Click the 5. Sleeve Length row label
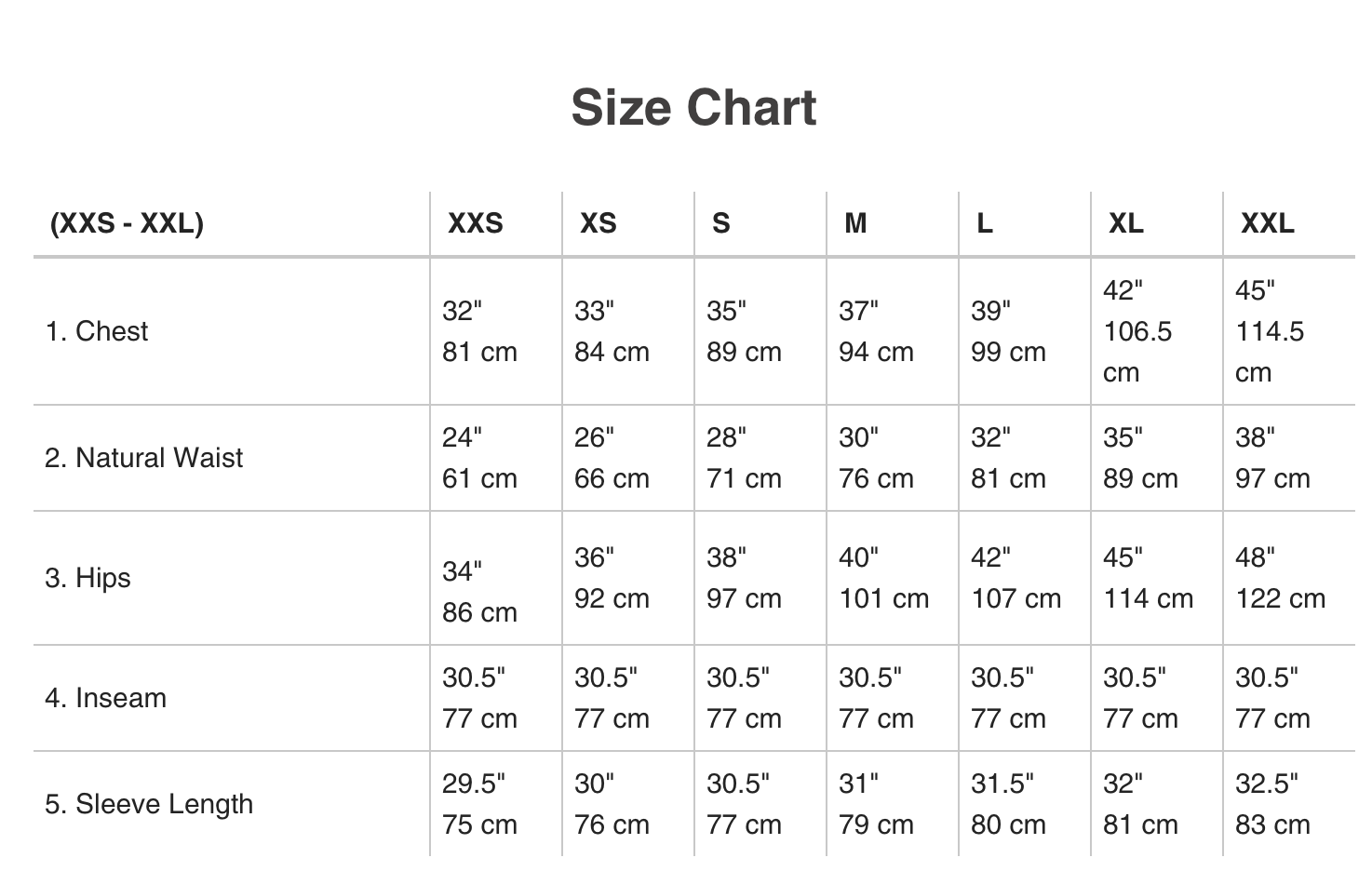1372x871 pixels. [x=149, y=804]
